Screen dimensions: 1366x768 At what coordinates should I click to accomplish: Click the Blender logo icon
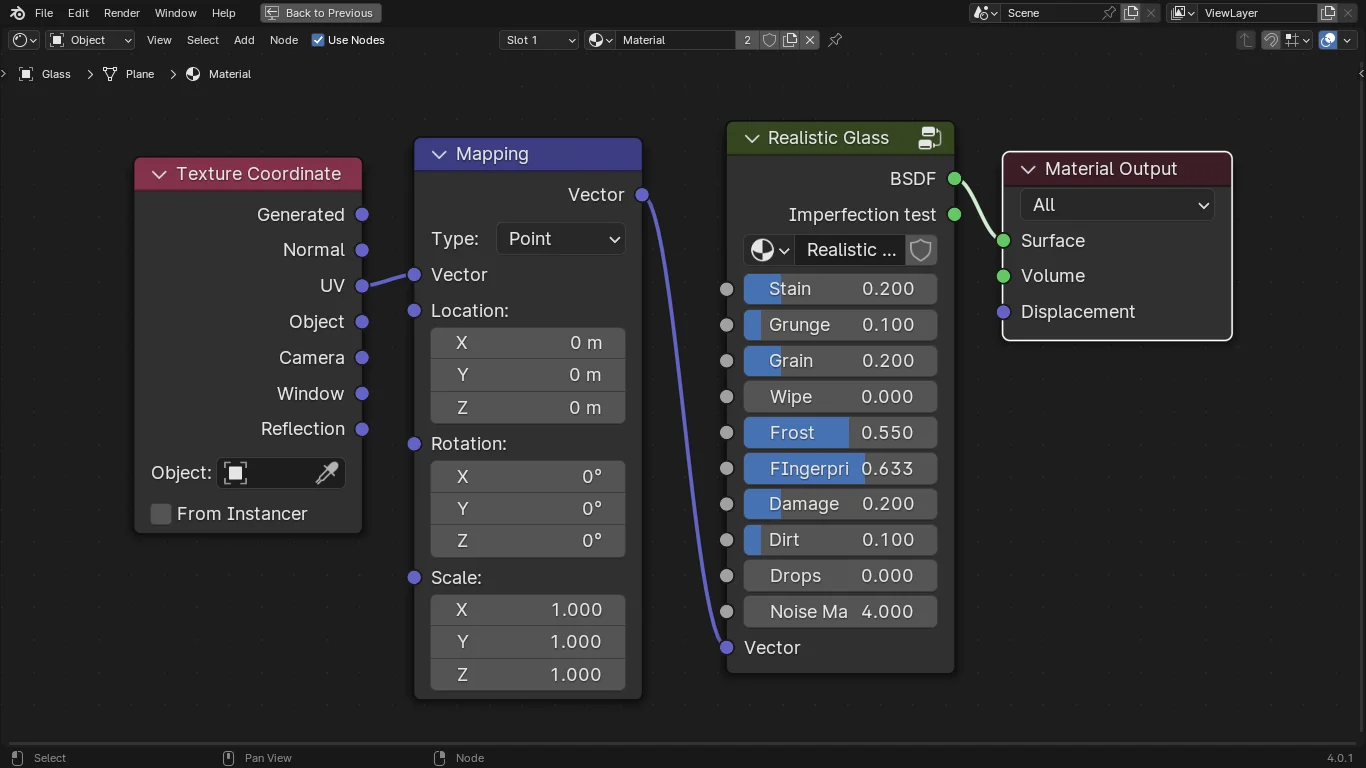coord(17,13)
